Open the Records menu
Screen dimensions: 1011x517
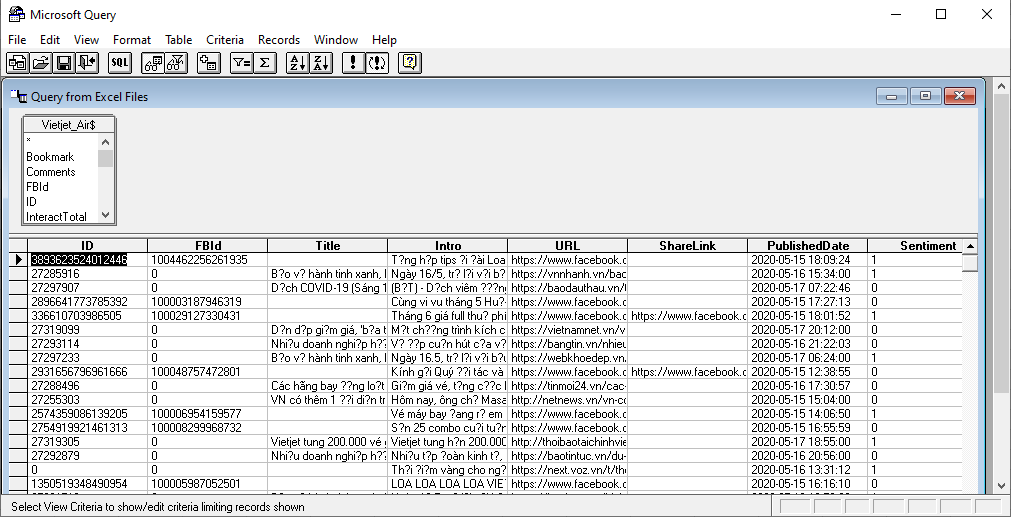pos(279,40)
